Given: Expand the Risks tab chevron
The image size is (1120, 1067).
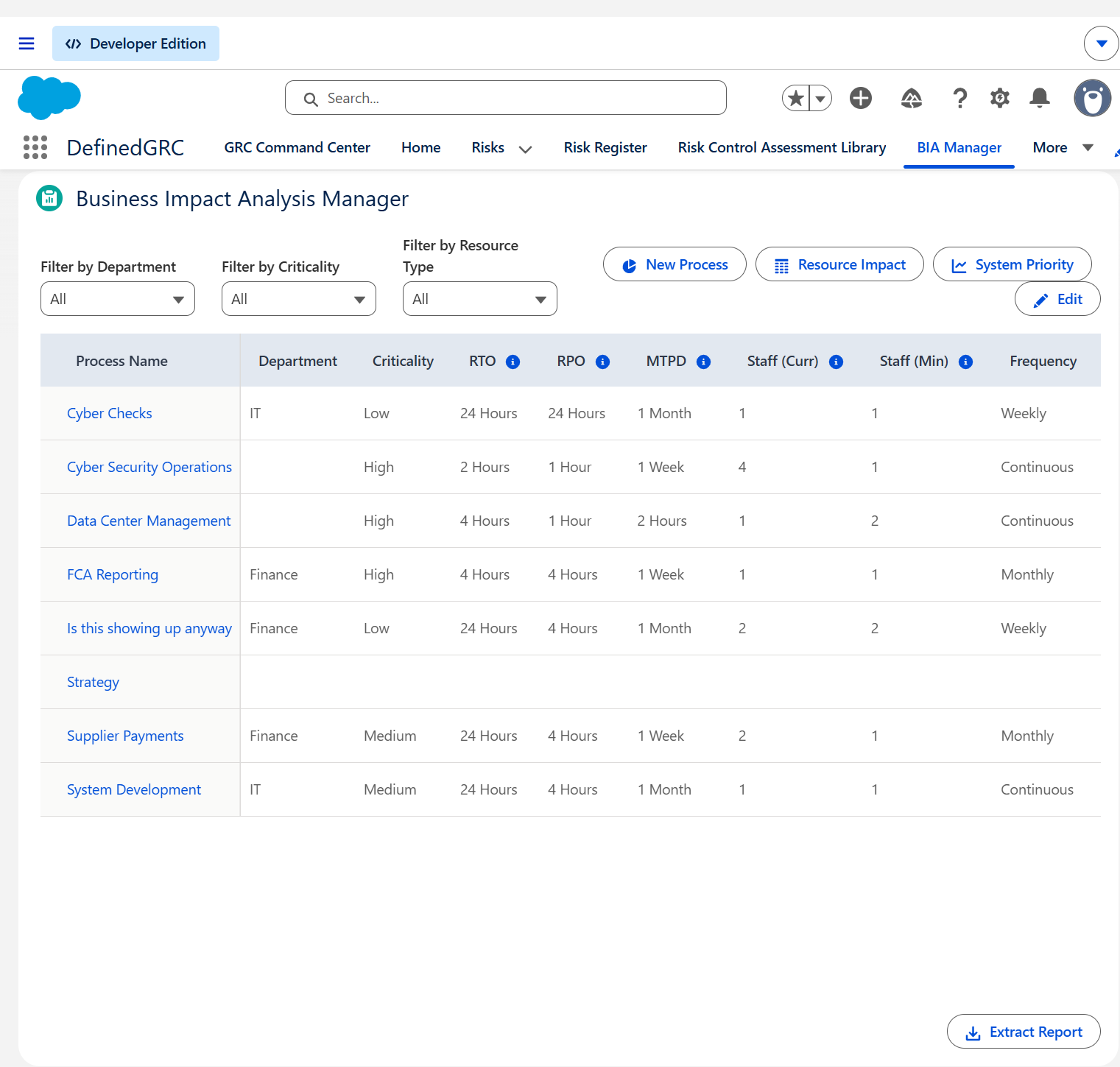Looking at the screenshot, I should [x=525, y=149].
